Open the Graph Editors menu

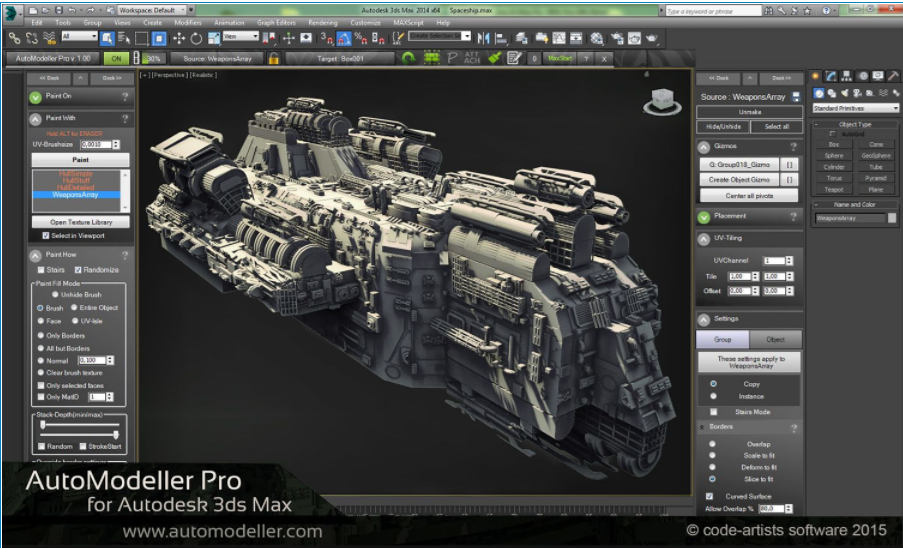tap(276, 22)
